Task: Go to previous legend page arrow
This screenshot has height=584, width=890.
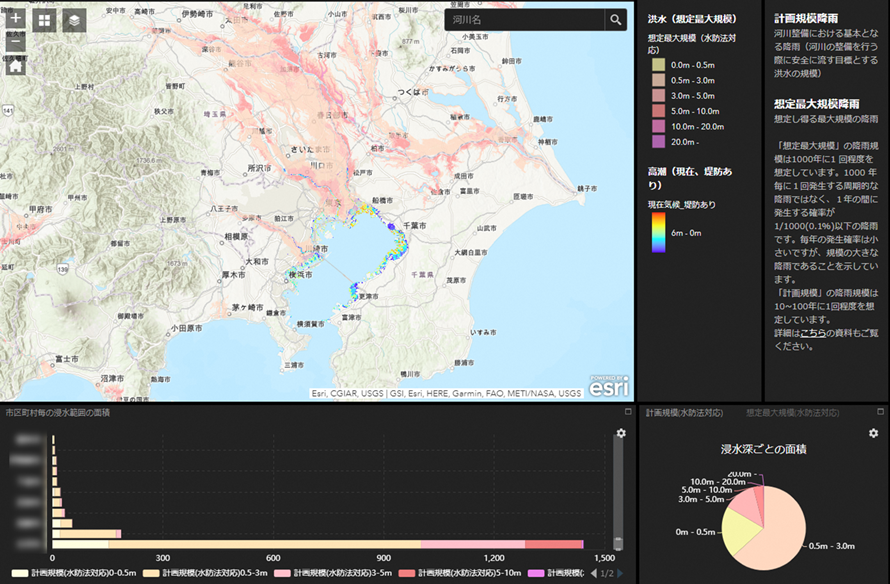Action: tap(596, 574)
